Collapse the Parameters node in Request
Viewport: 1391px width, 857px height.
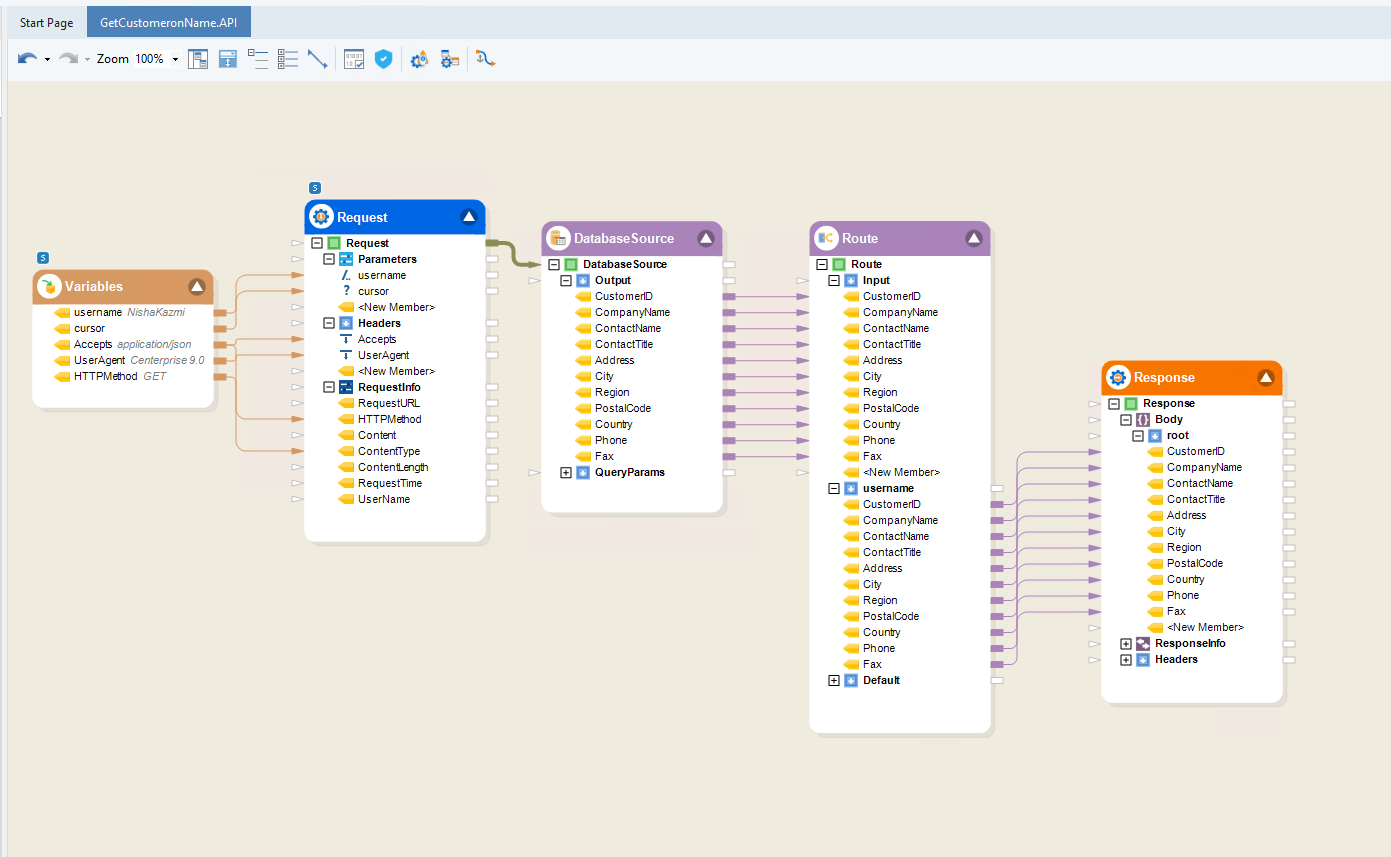point(329,259)
